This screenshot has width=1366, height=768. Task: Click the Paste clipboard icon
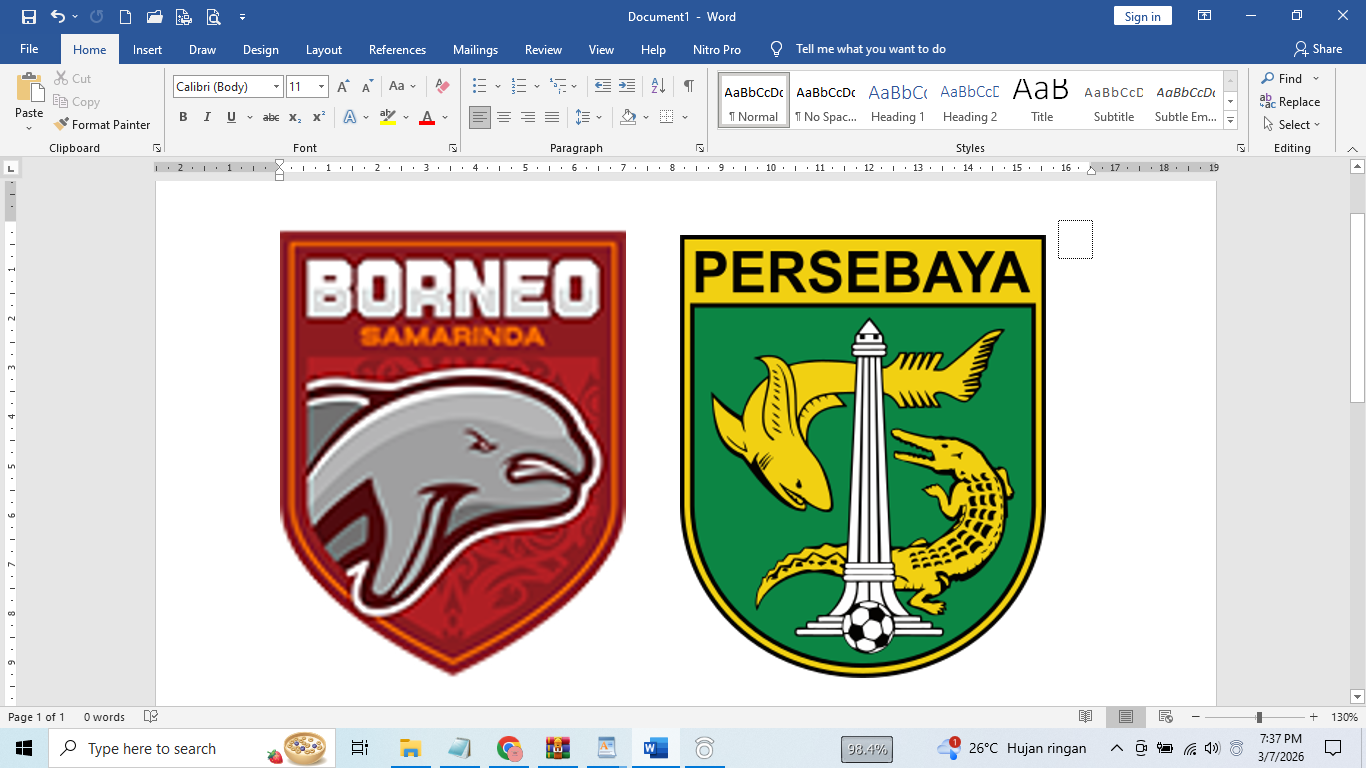29,88
